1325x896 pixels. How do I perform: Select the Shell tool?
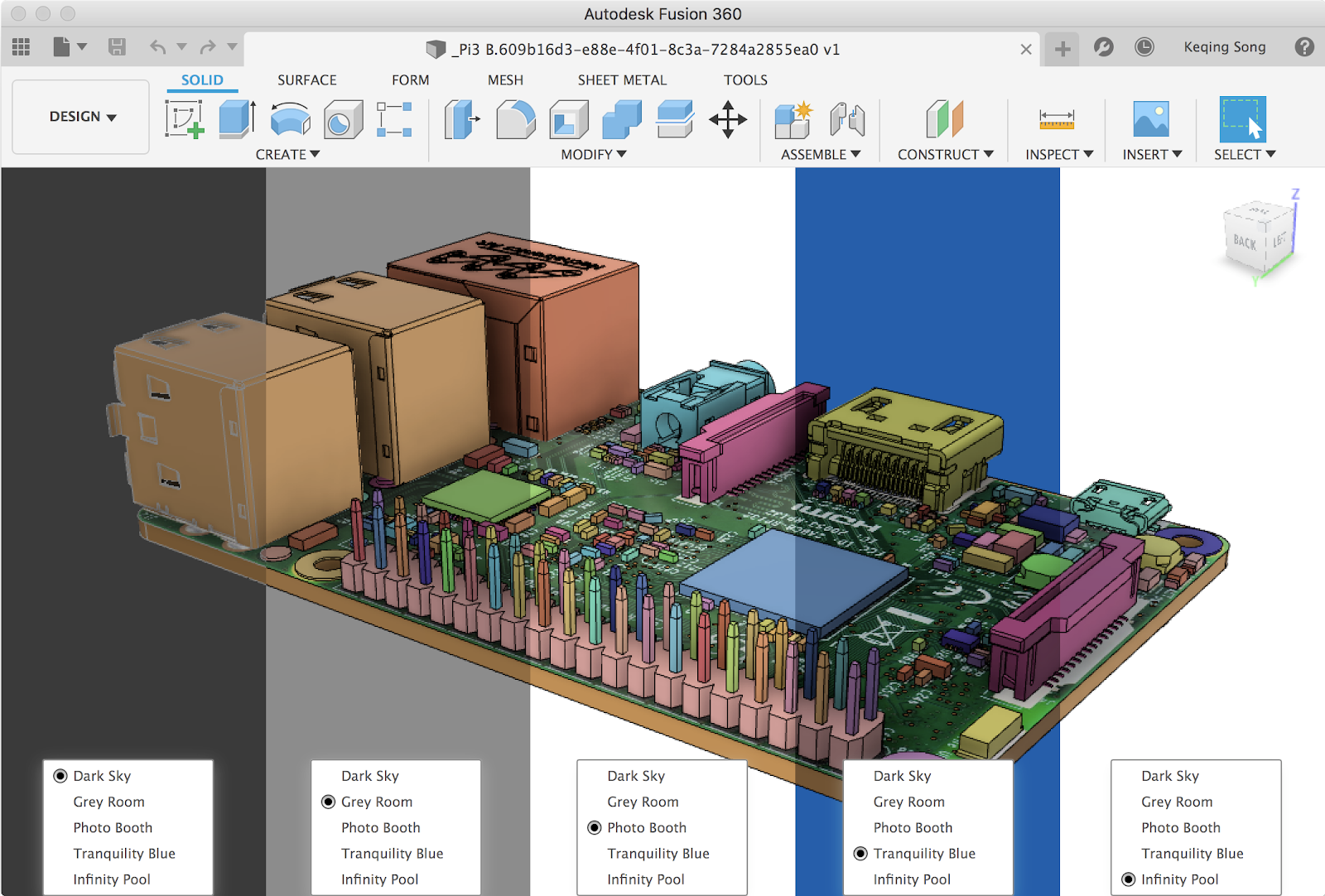pos(569,119)
